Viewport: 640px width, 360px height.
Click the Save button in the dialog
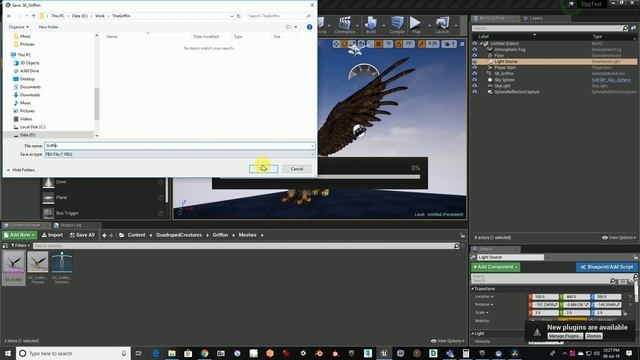tap(263, 169)
